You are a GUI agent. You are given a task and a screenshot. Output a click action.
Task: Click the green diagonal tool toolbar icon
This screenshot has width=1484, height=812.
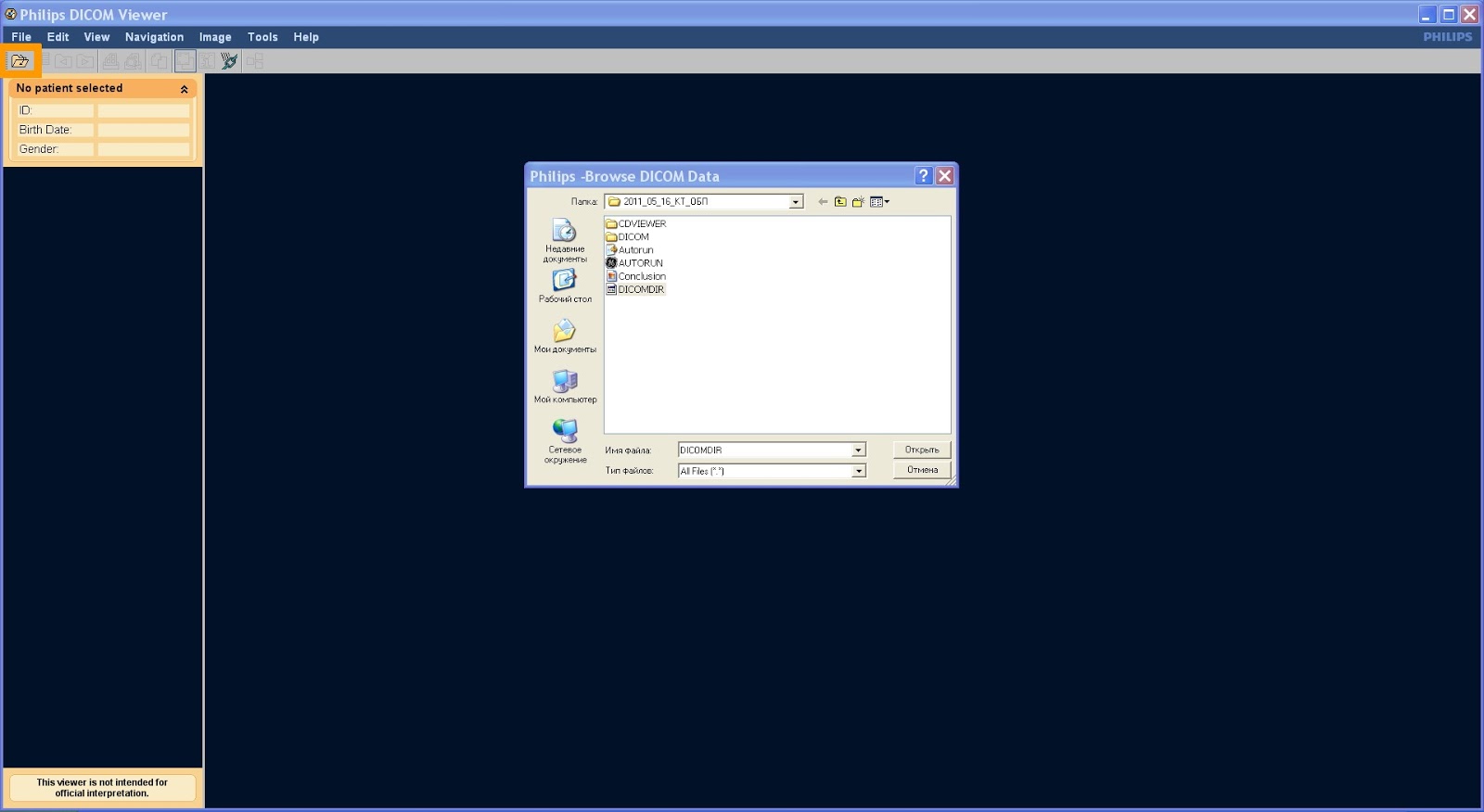230,61
